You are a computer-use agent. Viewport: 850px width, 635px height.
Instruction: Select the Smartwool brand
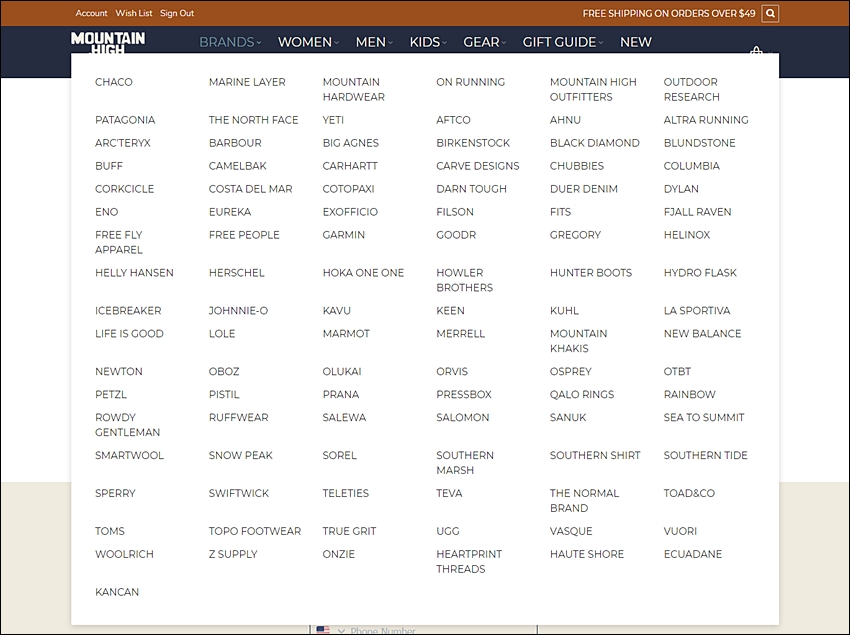click(x=129, y=456)
